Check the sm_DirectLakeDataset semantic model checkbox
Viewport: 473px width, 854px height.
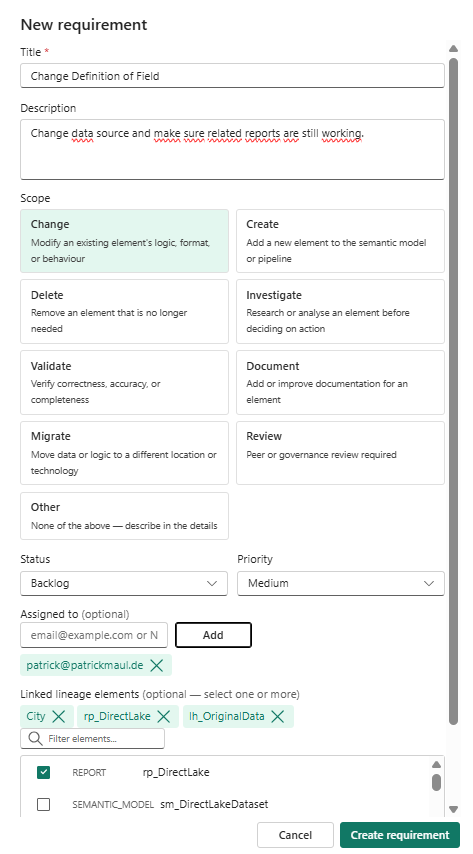click(44, 804)
